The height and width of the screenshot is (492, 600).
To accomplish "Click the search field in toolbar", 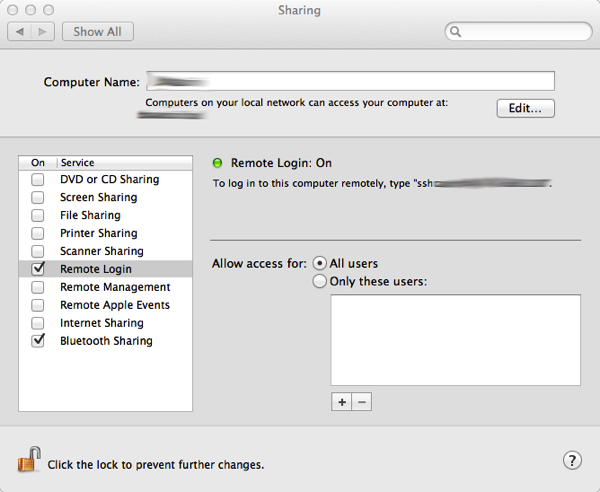I will pos(518,31).
